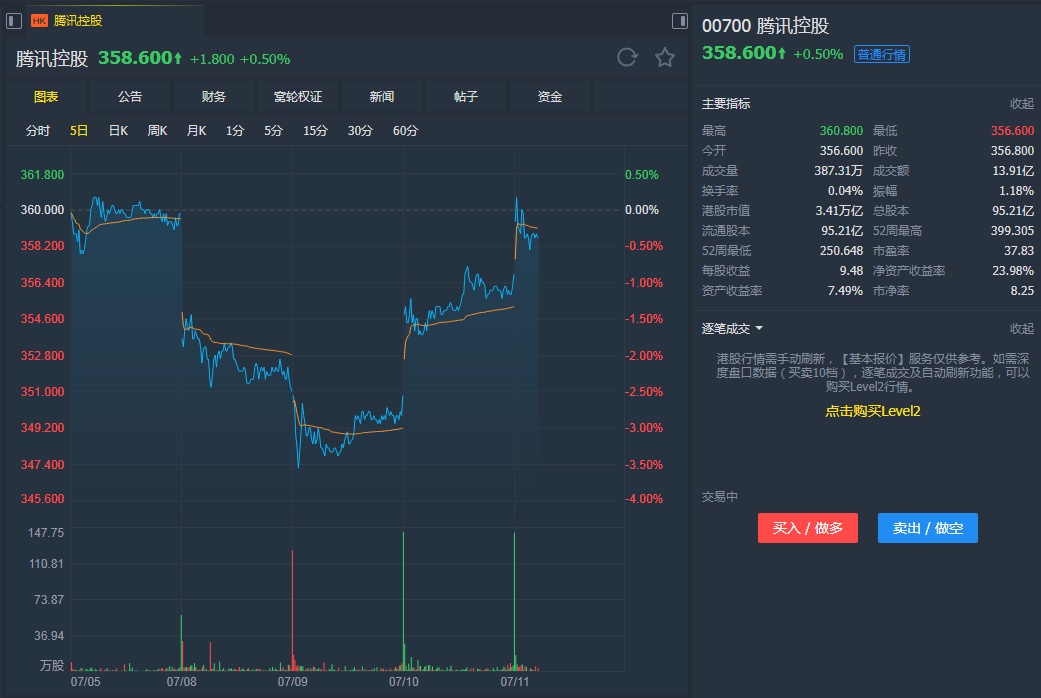Click the 361.800 price axis label
The width and height of the screenshot is (1041, 698).
[x=42, y=175]
